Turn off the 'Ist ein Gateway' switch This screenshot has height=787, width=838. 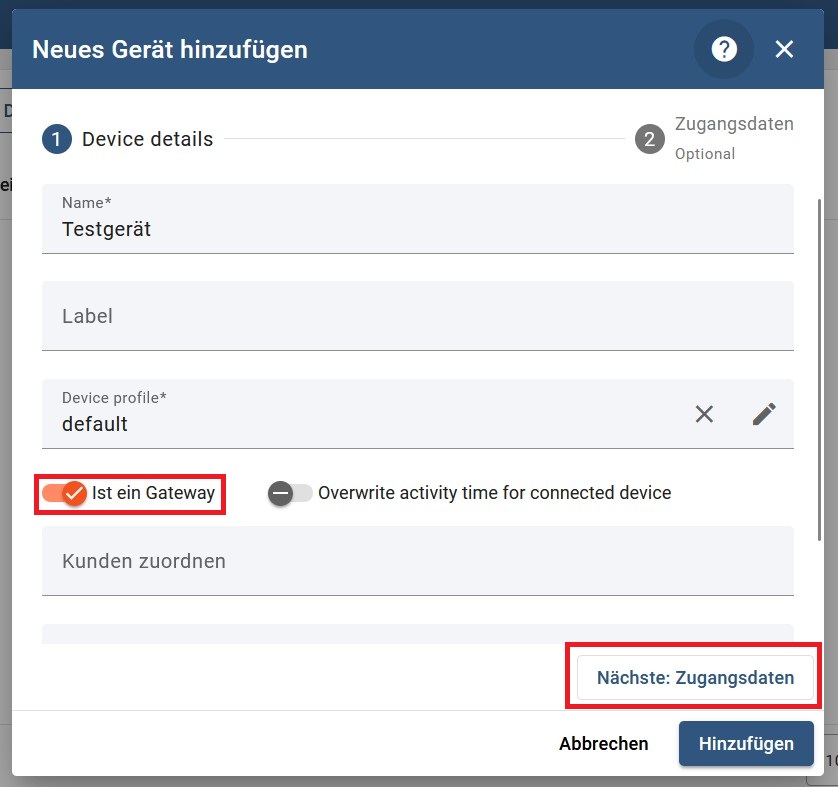[65, 493]
